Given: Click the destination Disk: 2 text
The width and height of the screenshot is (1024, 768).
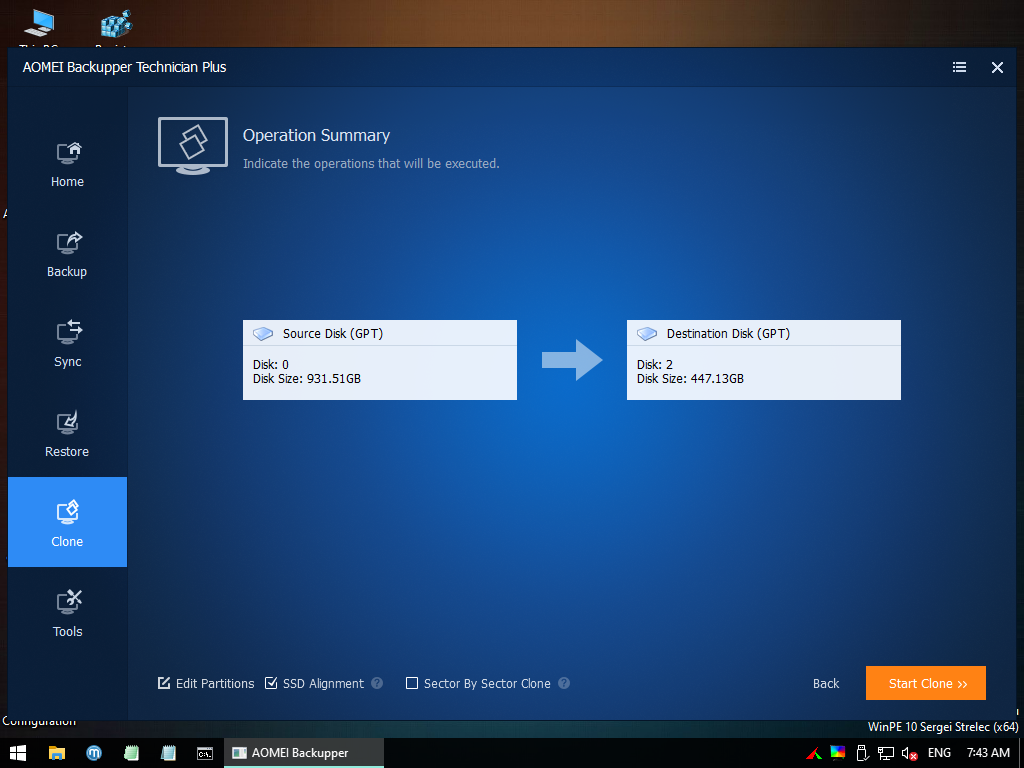Looking at the screenshot, I should point(654,364).
